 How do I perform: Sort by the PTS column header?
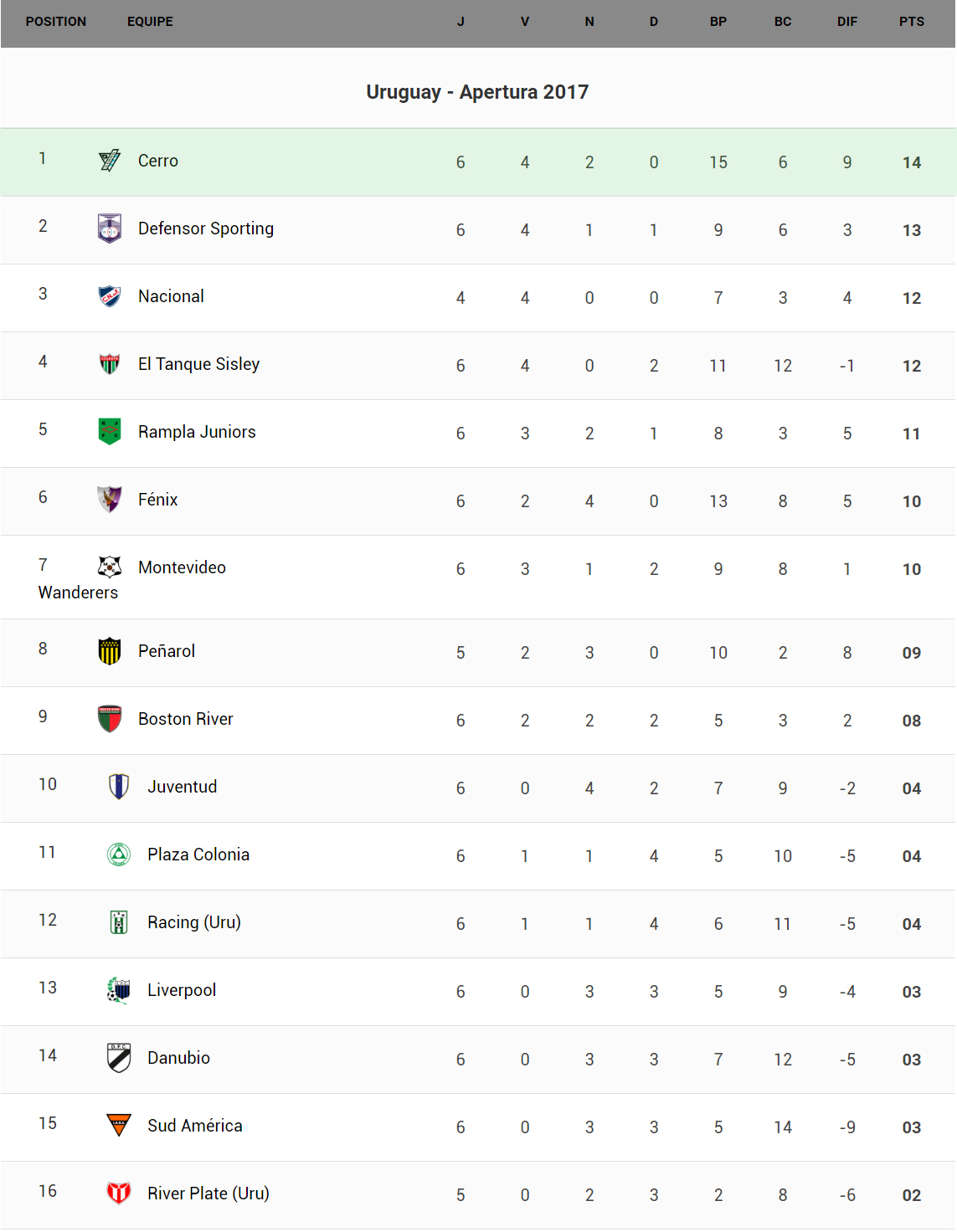911,22
